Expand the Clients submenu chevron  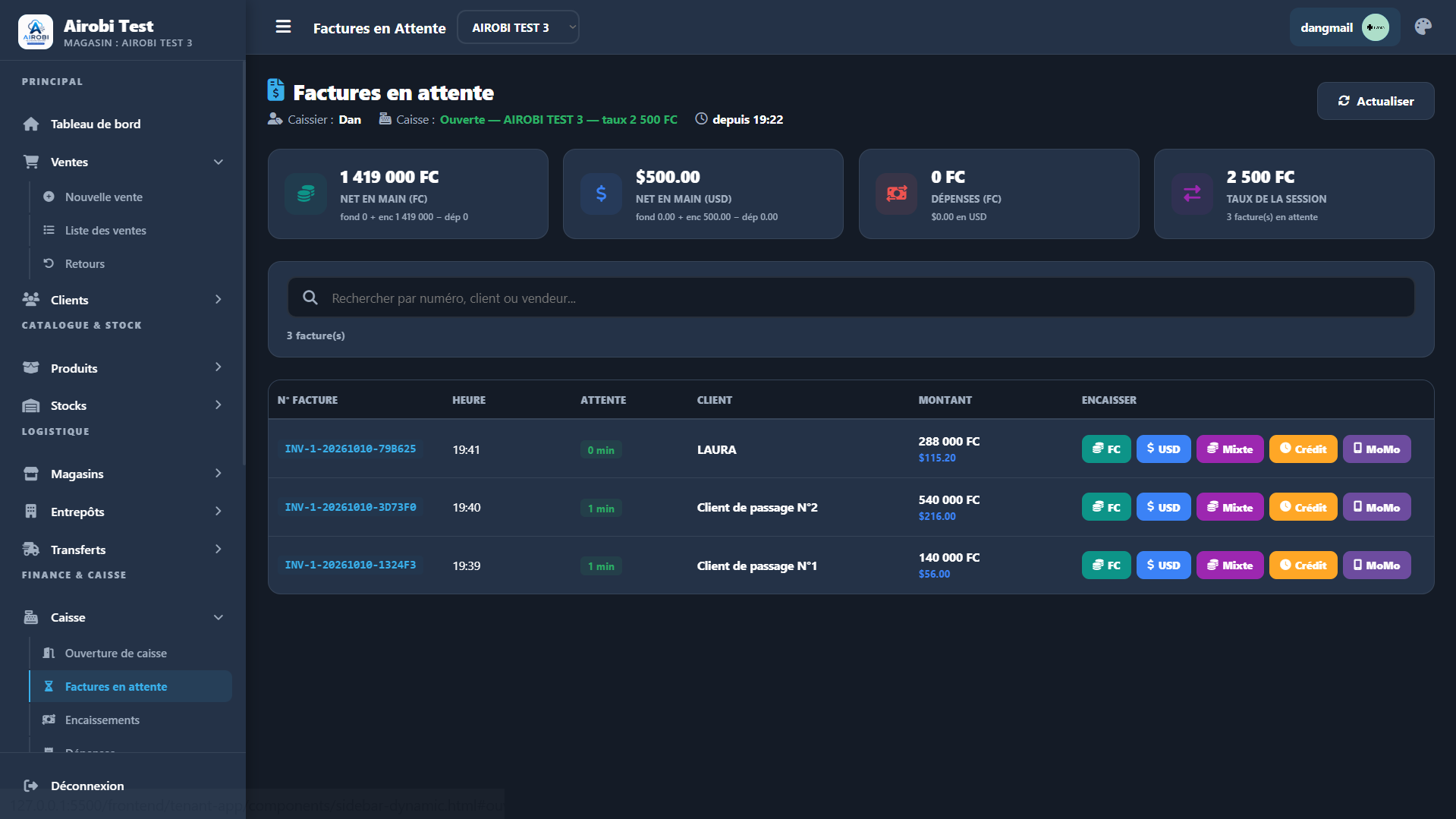219,300
